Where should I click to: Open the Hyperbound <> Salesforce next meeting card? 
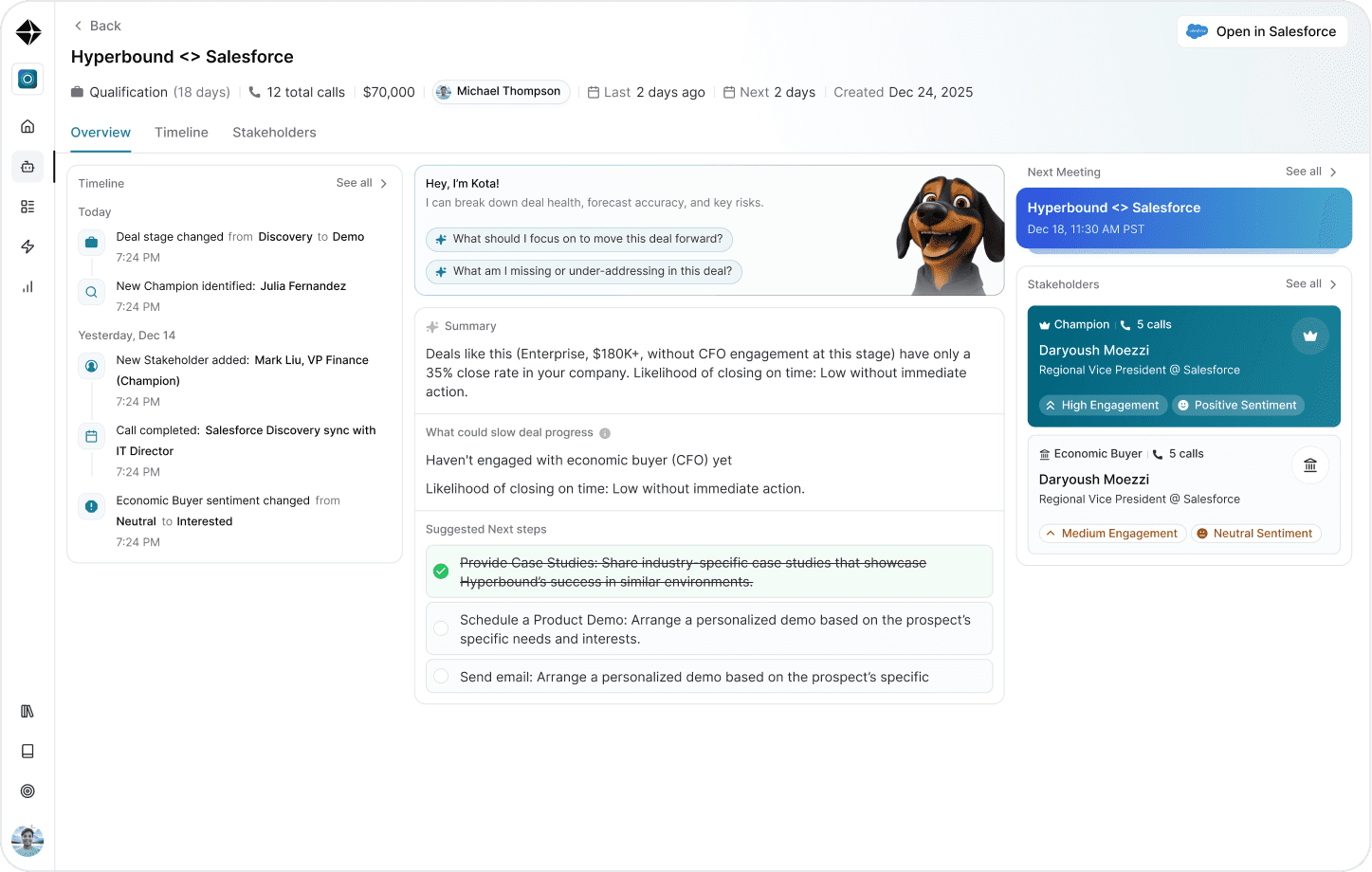coord(1183,218)
